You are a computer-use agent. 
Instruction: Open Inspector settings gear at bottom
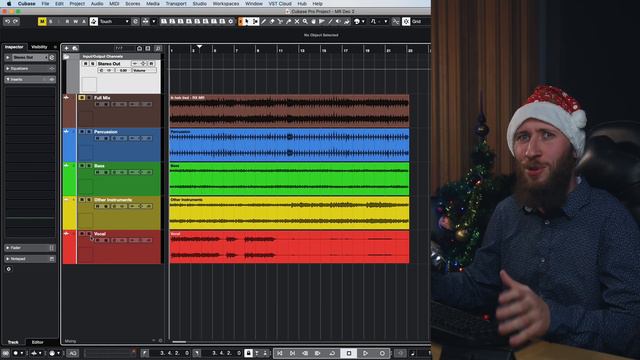9,269
